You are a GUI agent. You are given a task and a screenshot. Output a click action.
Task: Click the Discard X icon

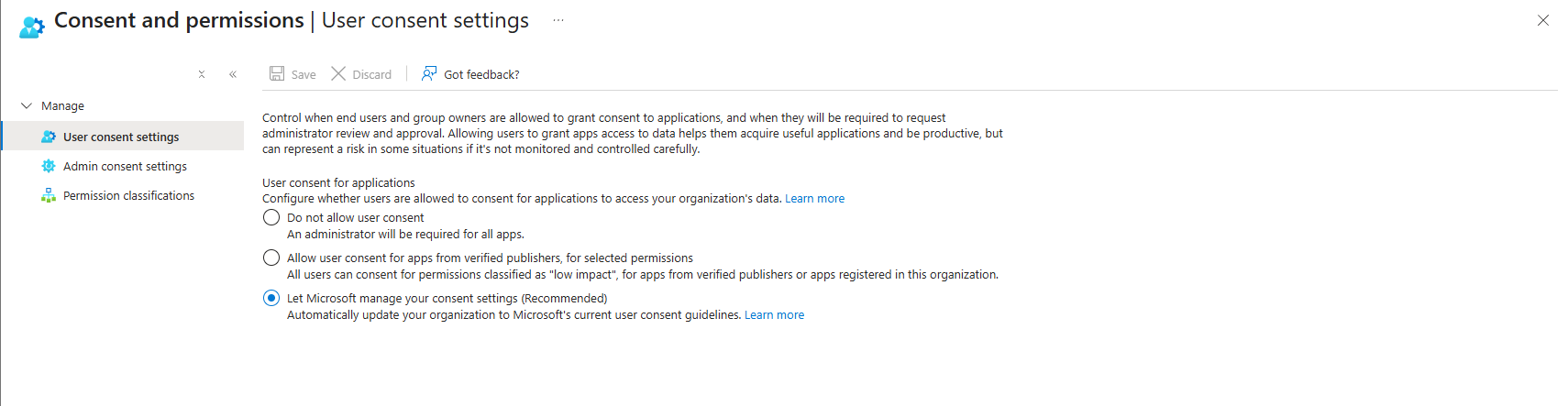coord(338,73)
